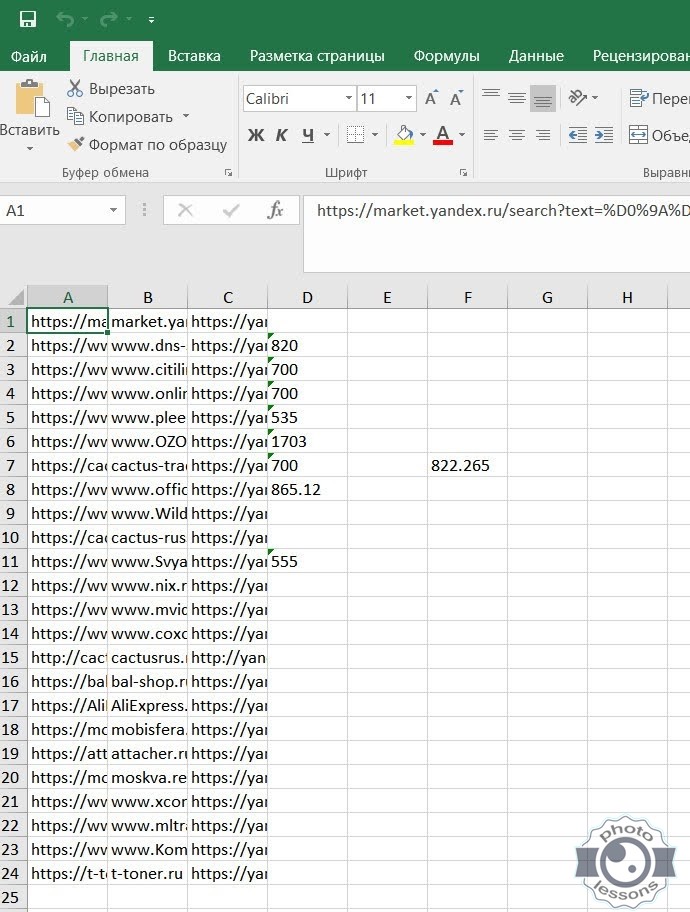The image size is (690, 912).
Task: Click the Undo arrow icon
Action: 66,19
